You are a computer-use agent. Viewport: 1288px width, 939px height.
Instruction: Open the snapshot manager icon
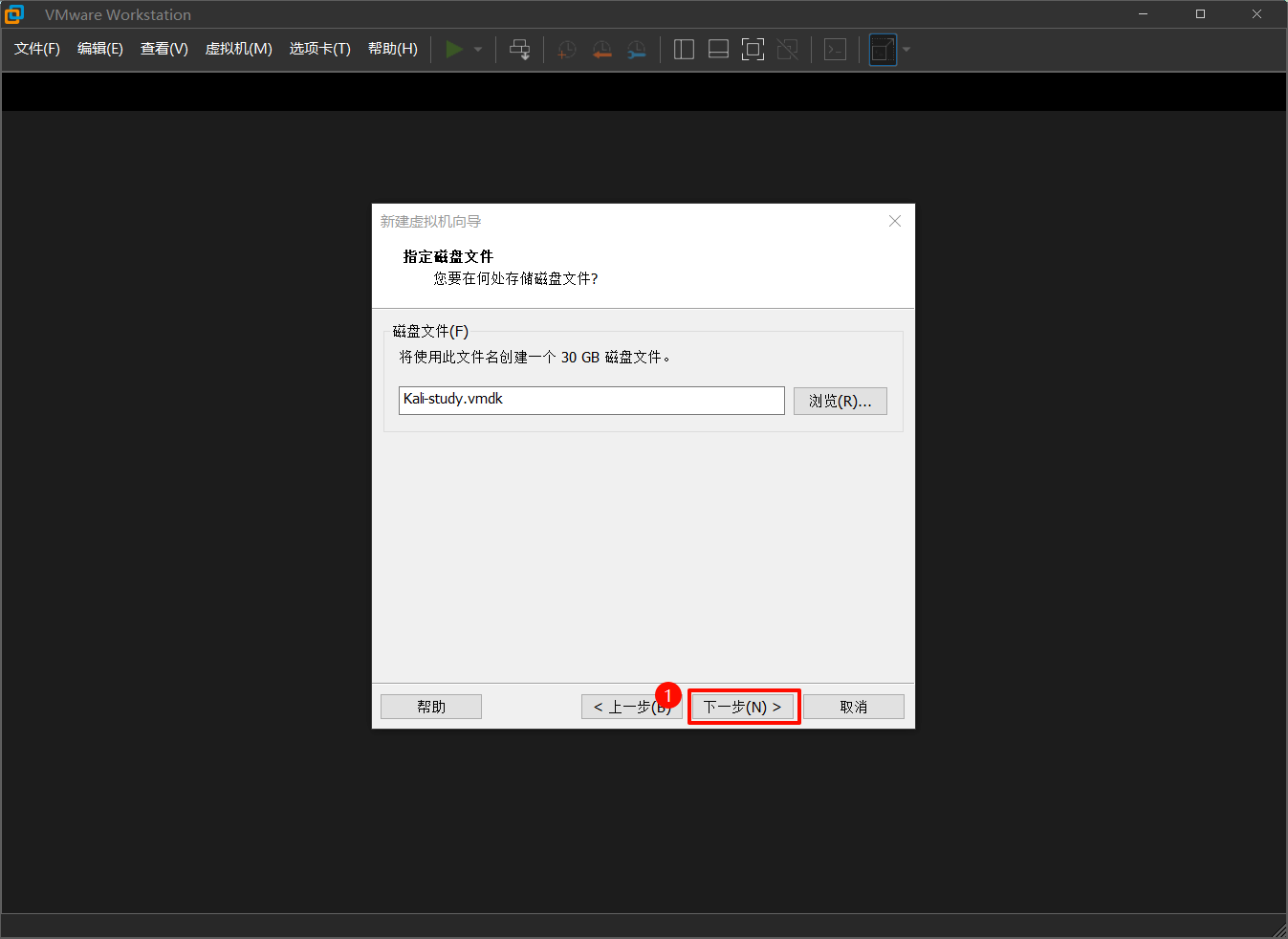(636, 49)
